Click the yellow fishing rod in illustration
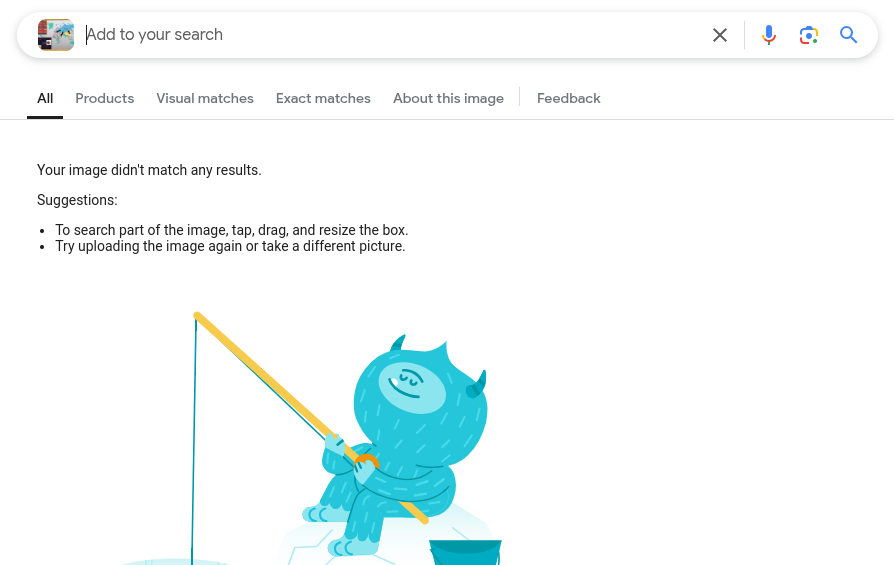Viewport: 894px width, 565px height. click(x=311, y=417)
